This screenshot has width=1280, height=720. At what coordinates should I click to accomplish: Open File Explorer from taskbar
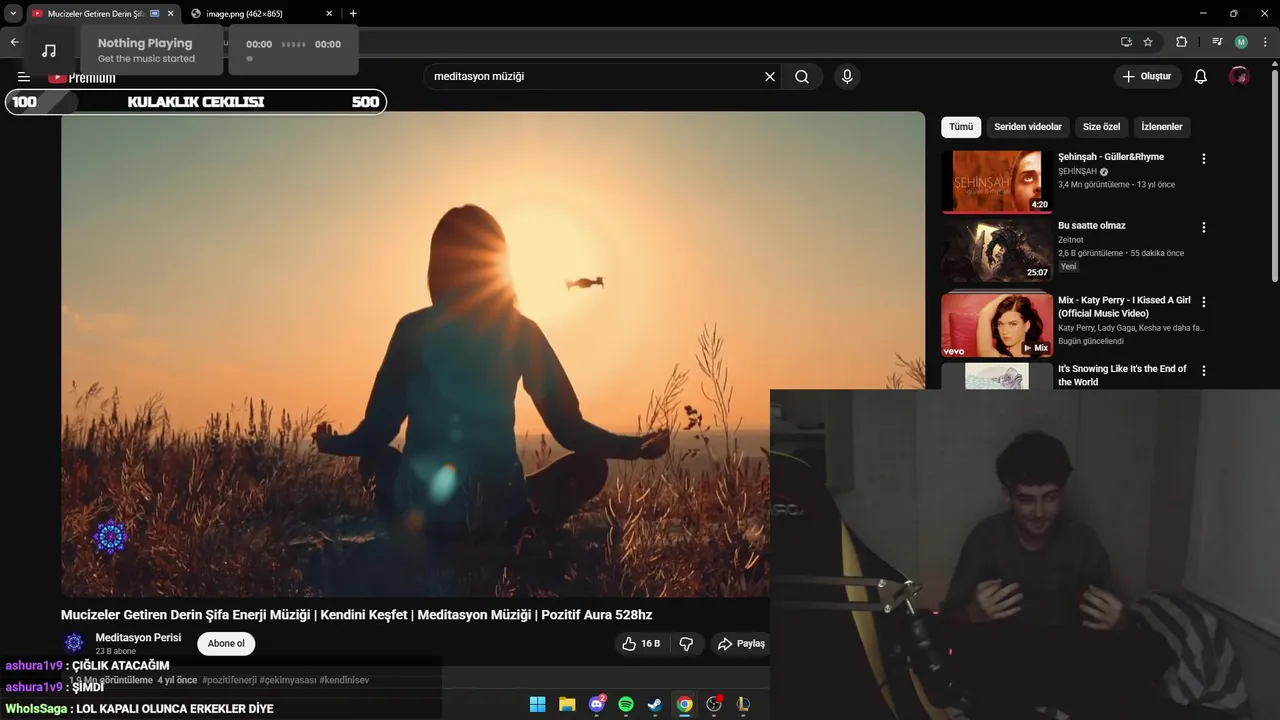point(567,704)
